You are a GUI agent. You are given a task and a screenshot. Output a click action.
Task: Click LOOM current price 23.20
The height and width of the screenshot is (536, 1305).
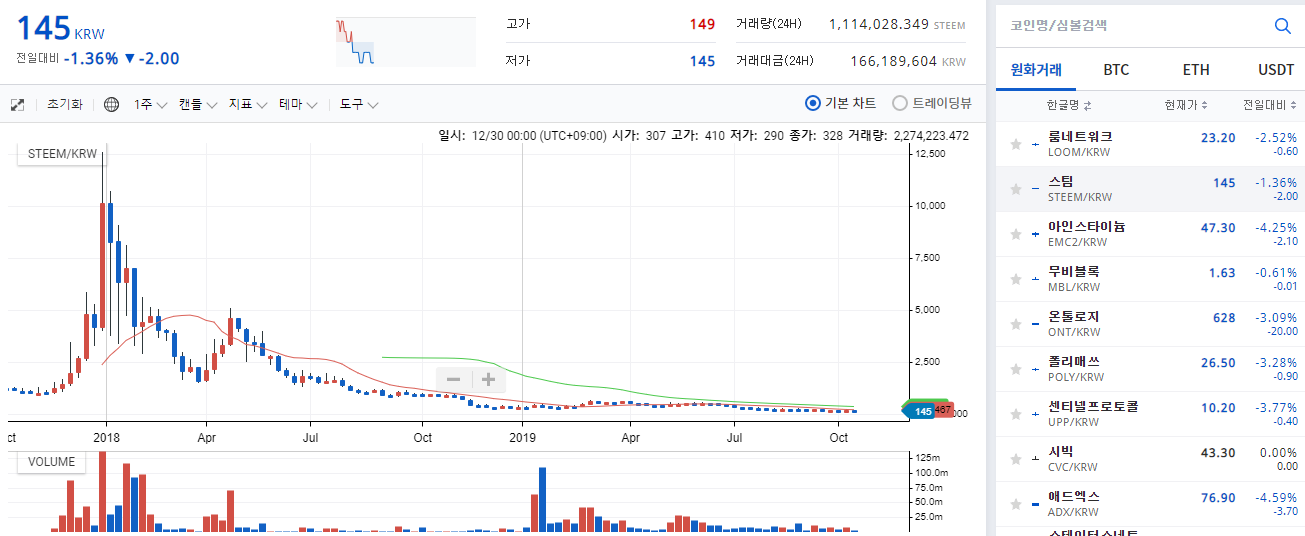tap(1218, 138)
